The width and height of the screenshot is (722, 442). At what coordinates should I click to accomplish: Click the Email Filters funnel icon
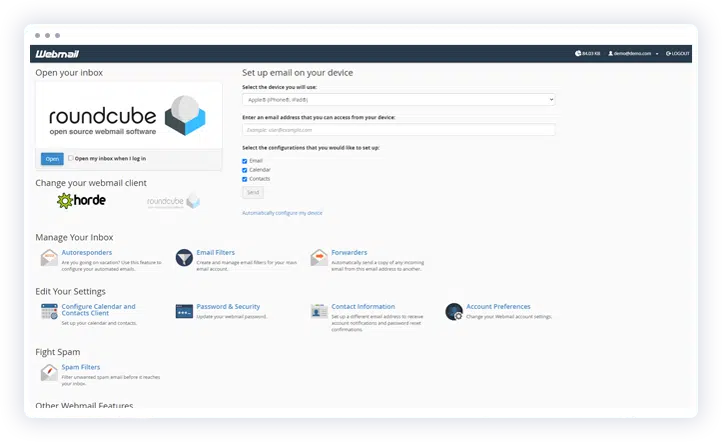point(184,258)
